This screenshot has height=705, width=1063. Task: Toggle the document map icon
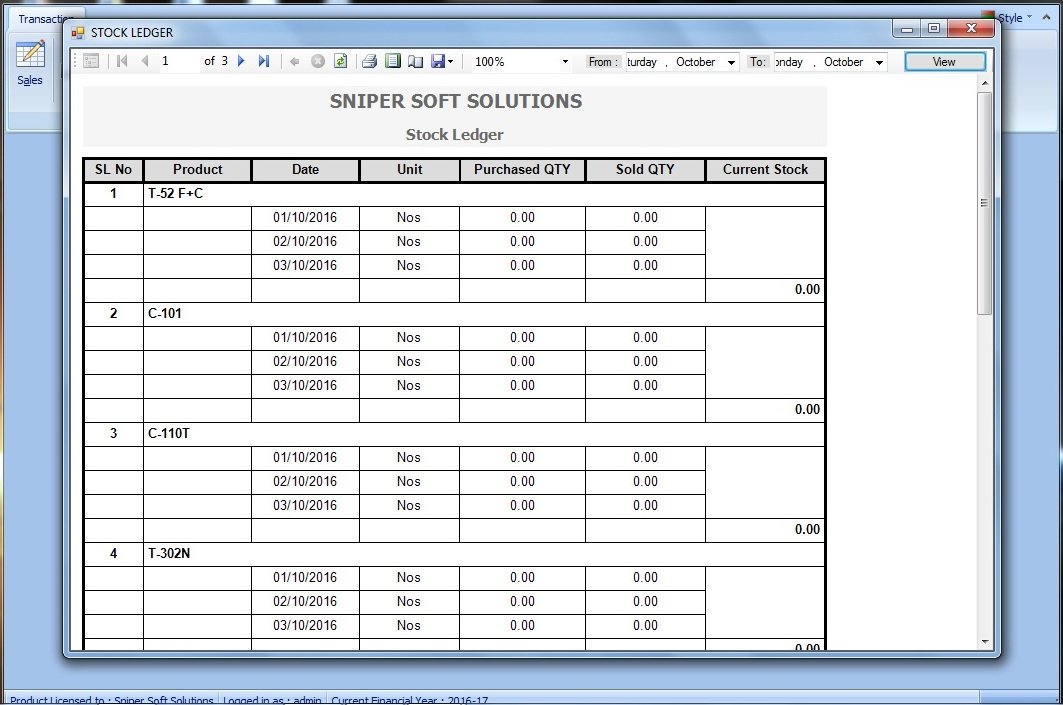(x=91, y=62)
